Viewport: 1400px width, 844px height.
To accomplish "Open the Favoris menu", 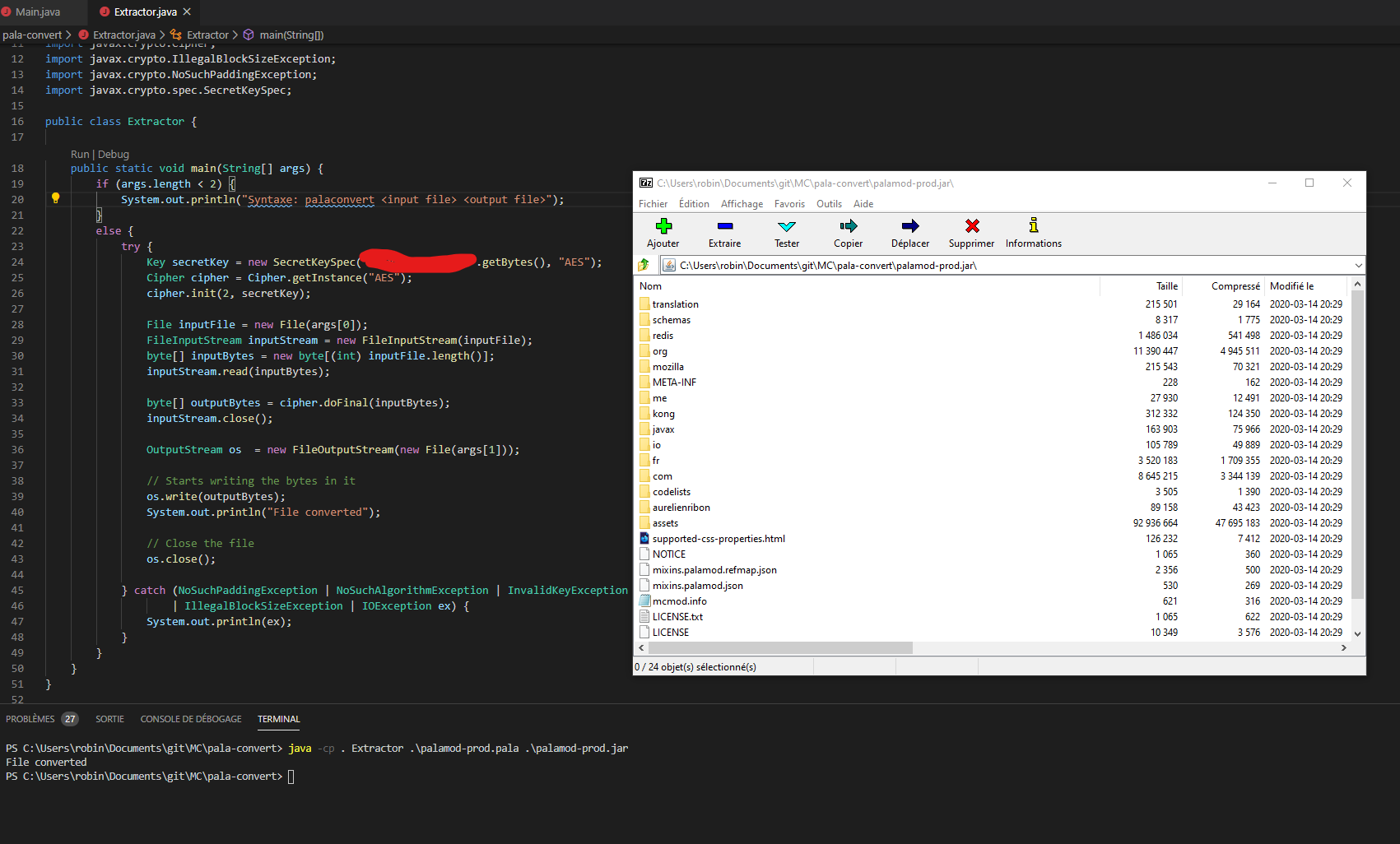I will click(x=789, y=204).
